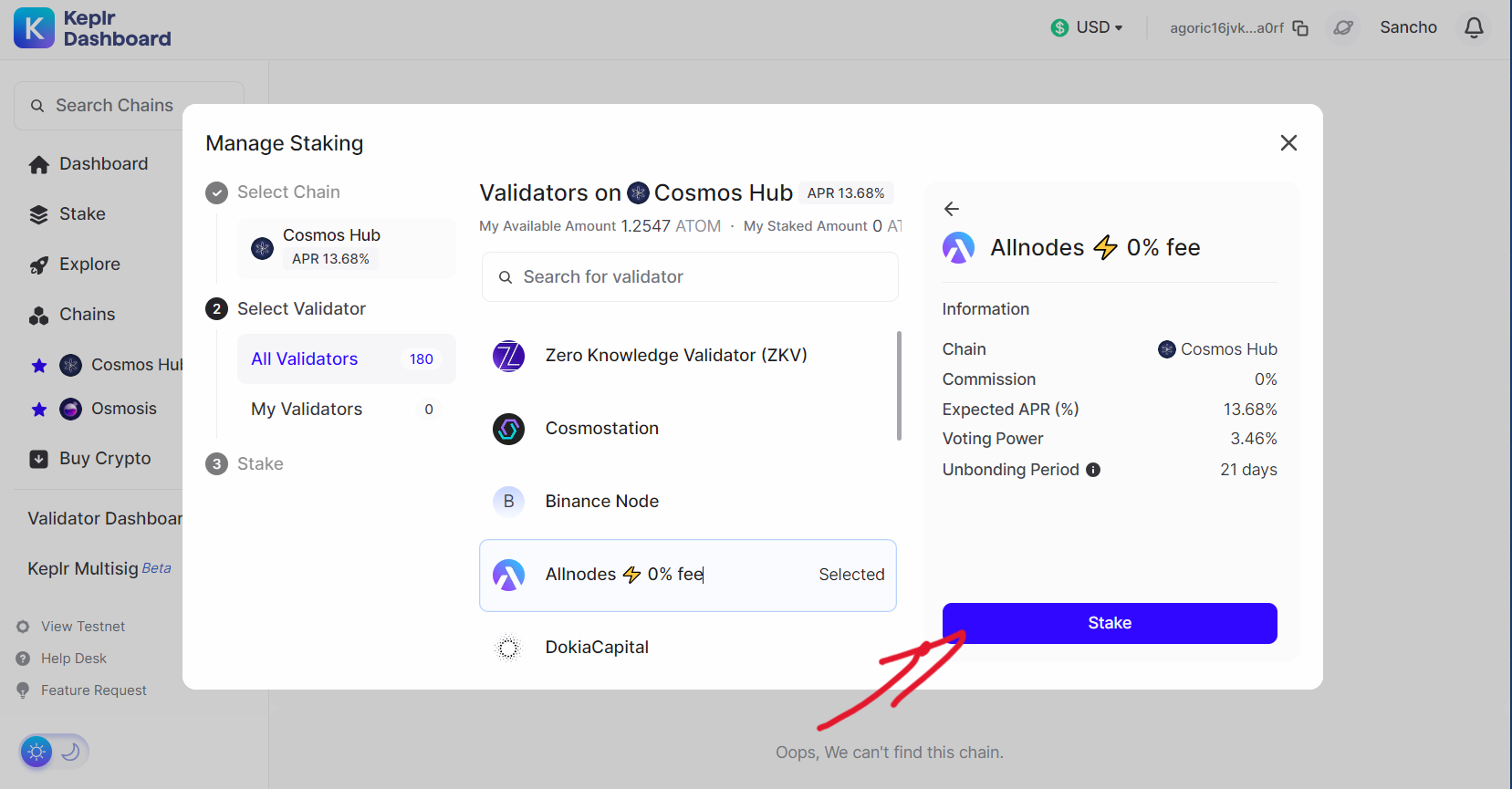Image resolution: width=1512 pixels, height=789 pixels.
Task: Click the Explore rocket icon
Action: click(39, 265)
